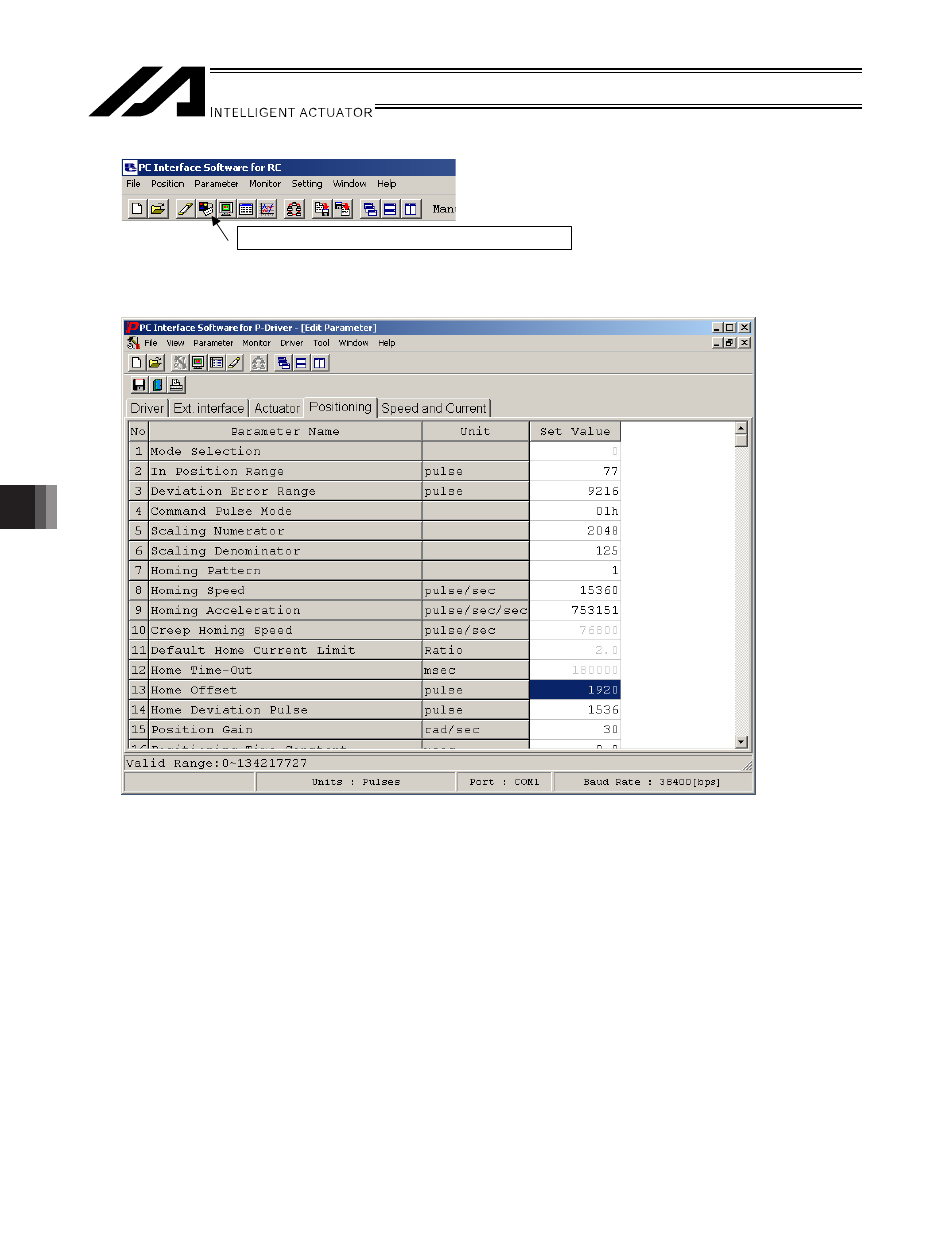Open the Help menu in P-Driver window

point(387,343)
